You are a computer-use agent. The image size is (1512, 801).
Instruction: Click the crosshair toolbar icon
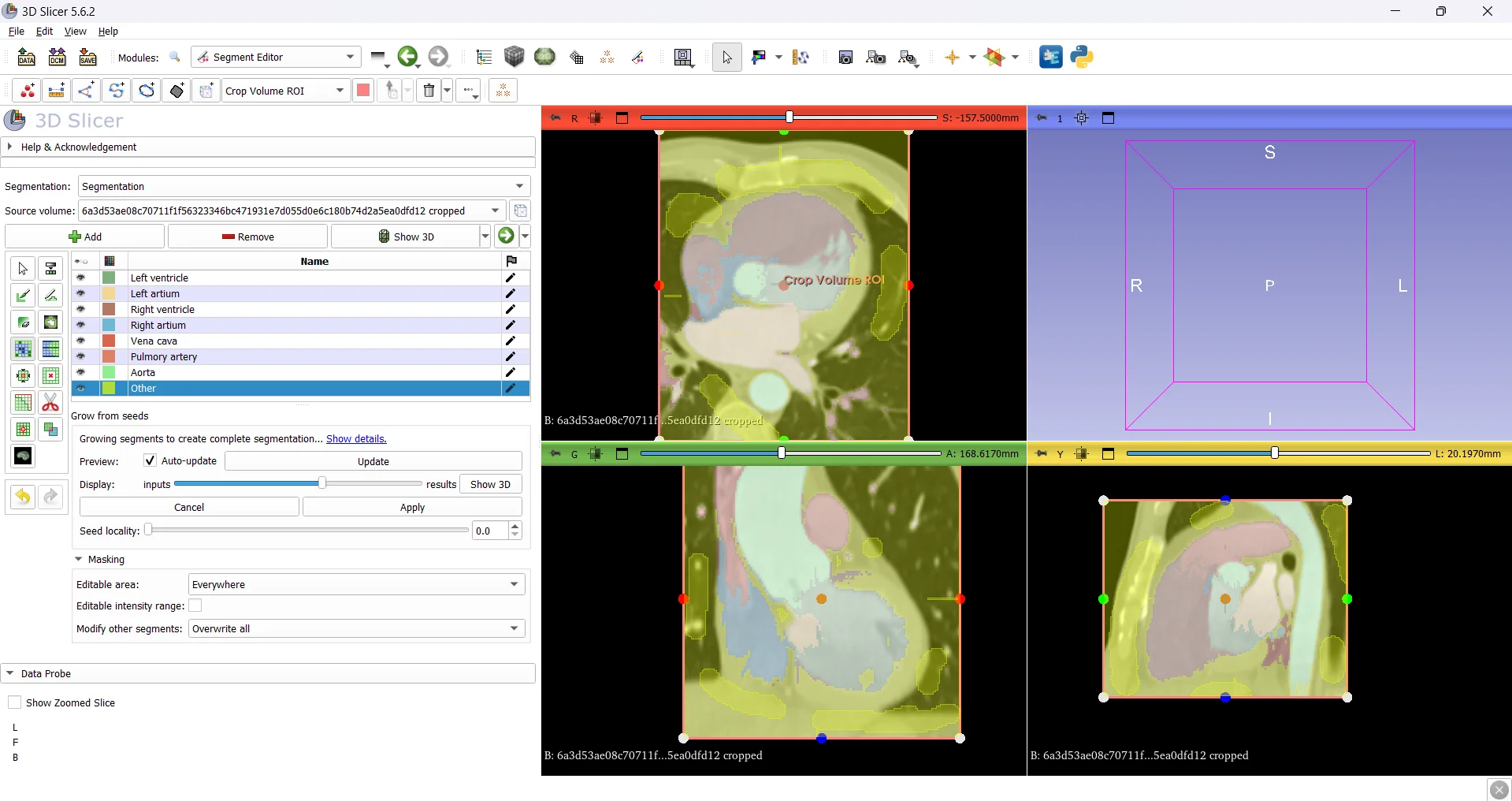tap(952, 57)
